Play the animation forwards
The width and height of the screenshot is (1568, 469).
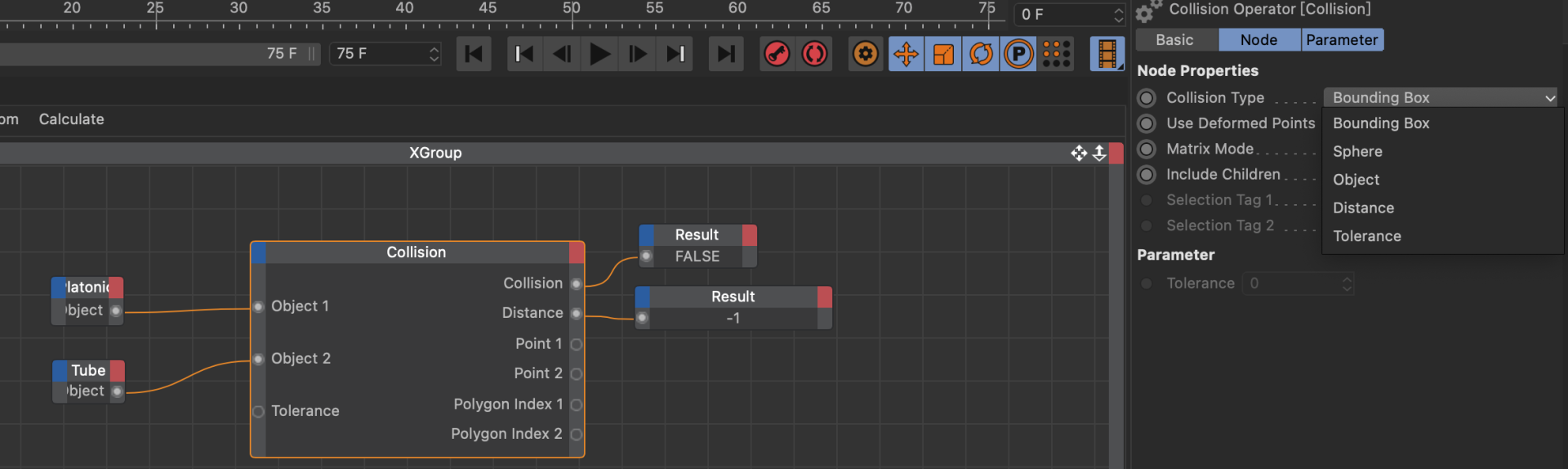click(x=599, y=54)
